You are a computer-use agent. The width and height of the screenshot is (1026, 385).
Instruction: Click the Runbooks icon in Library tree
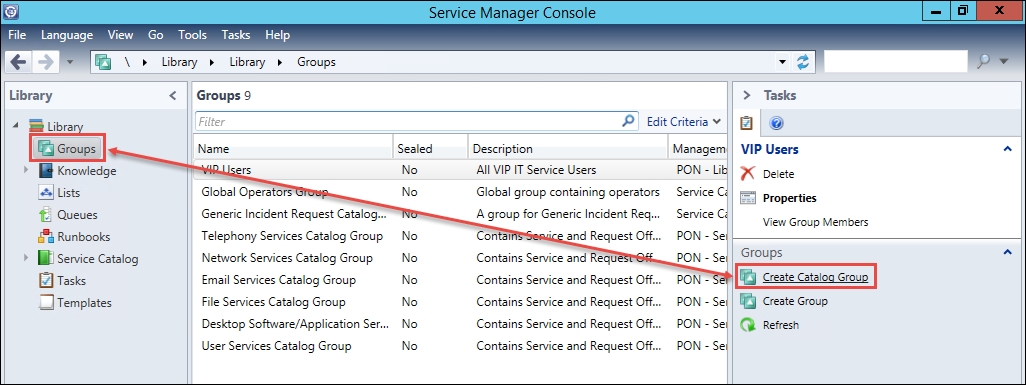46,237
